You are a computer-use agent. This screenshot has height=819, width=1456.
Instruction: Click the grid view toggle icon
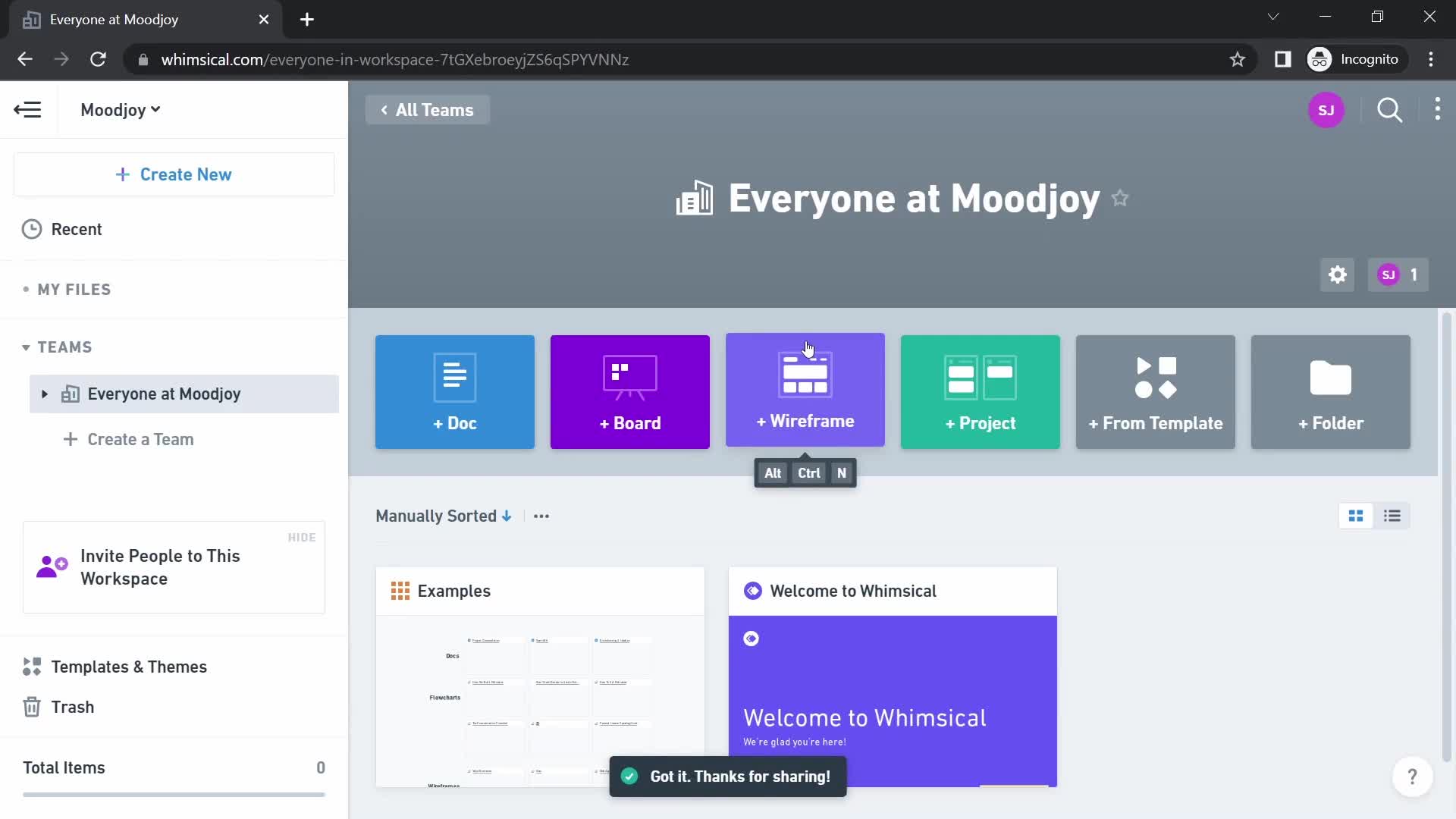[x=1355, y=515]
